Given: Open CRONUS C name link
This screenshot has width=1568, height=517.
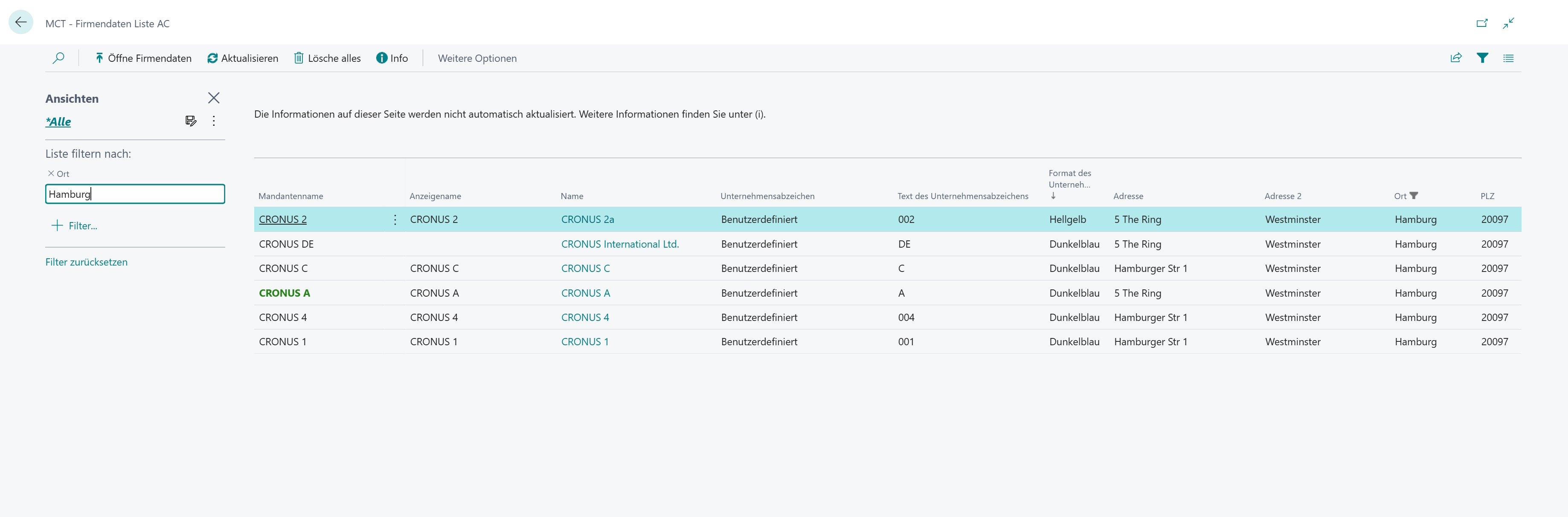Looking at the screenshot, I should 585,268.
